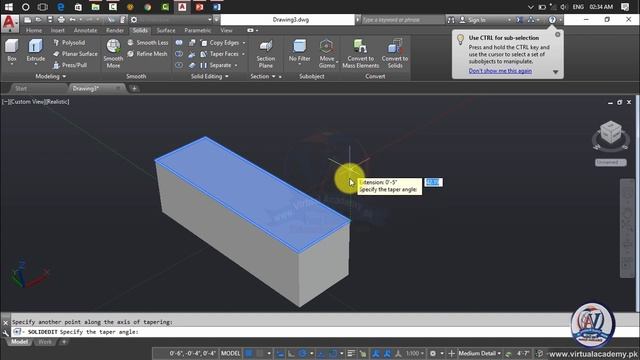Viewport: 640px width, 360px height.
Task: Open the Medium Detail dropdown
Action: [x=480, y=353]
